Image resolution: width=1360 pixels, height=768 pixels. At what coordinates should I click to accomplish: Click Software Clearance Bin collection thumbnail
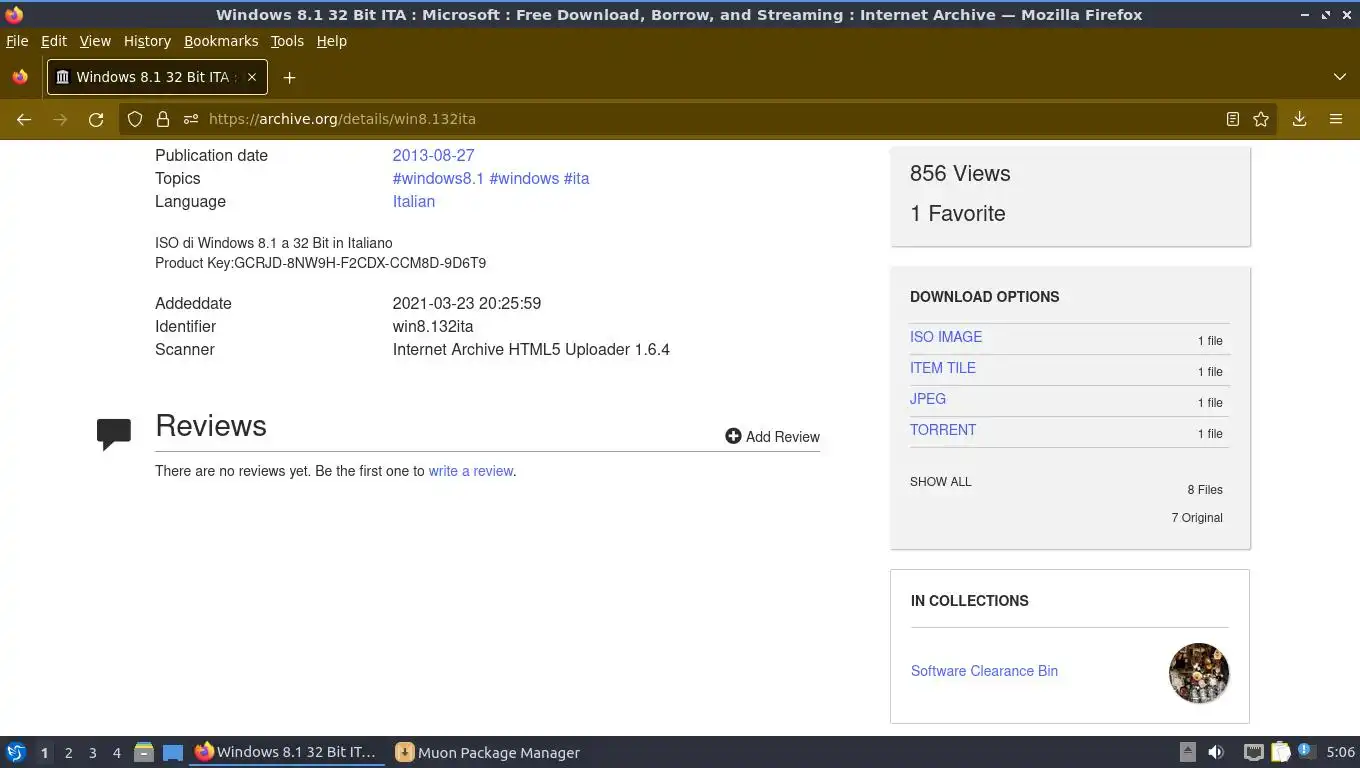(1199, 673)
